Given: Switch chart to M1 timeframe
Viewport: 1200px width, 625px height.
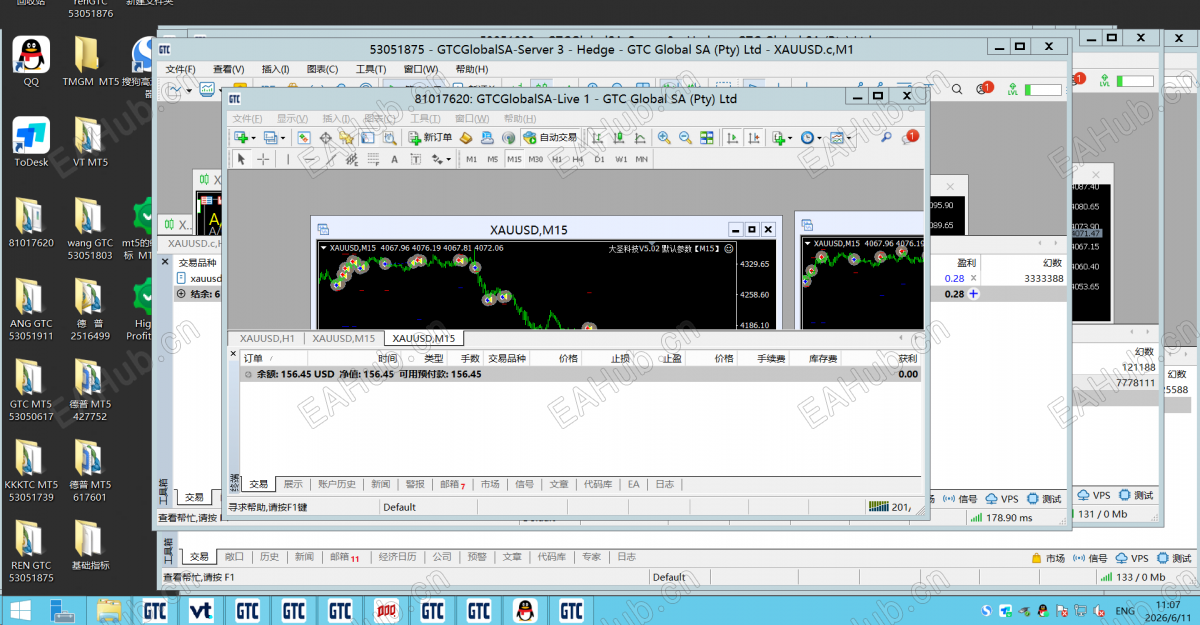Looking at the screenshot, I should pos(471,159).
